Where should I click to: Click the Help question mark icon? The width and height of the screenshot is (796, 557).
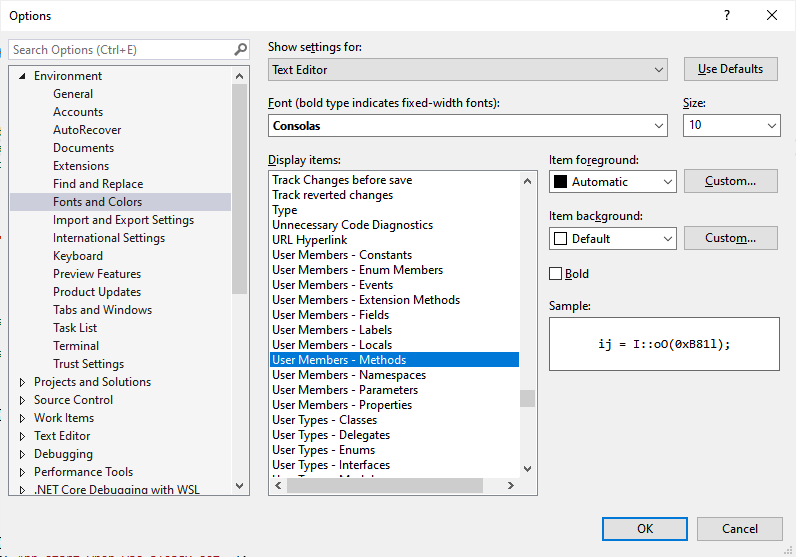click(726, 15)
